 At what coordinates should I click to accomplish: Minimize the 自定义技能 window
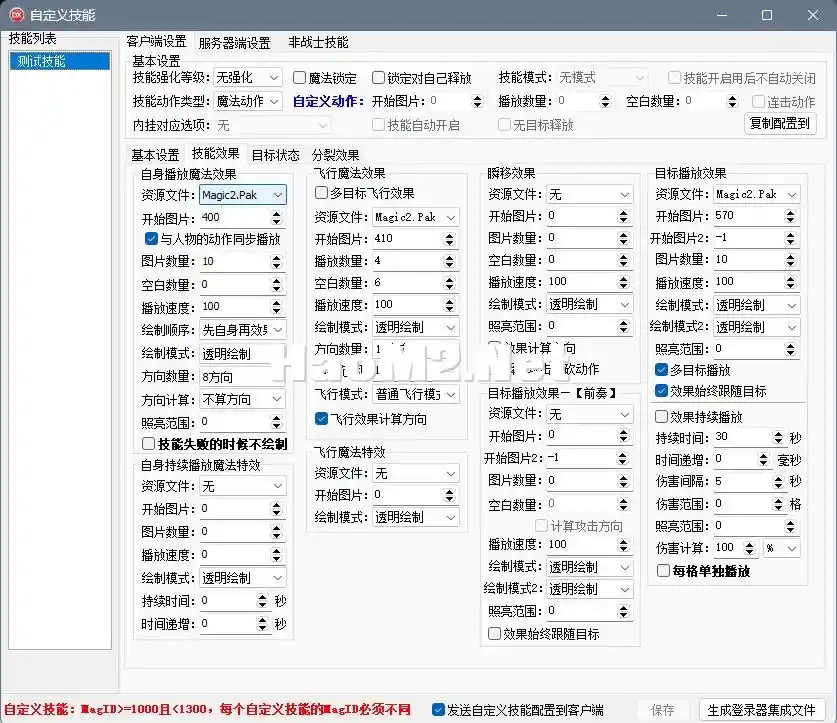[722, 15]
